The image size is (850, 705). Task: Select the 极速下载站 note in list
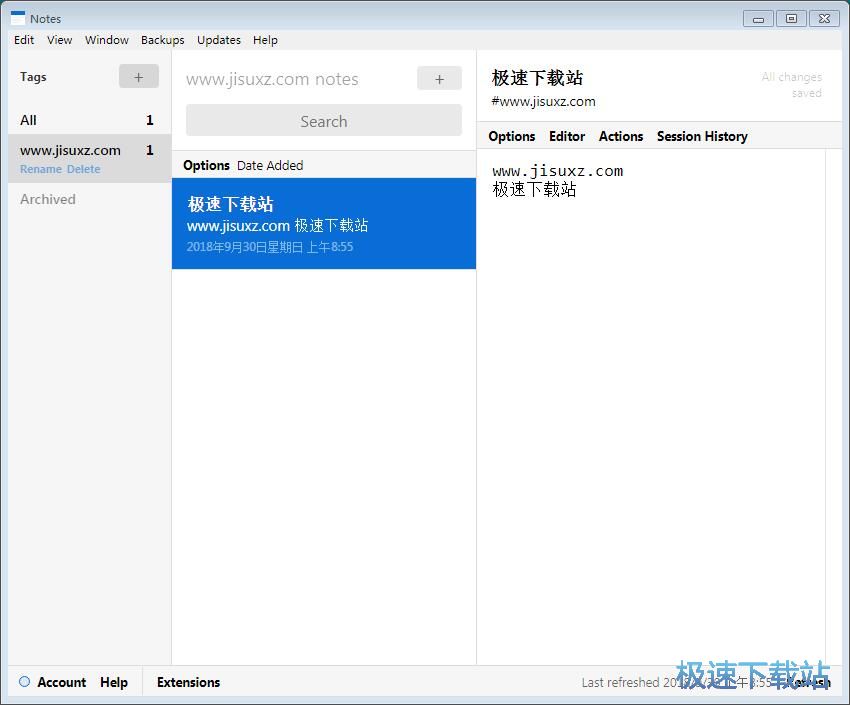coord(324,223)
